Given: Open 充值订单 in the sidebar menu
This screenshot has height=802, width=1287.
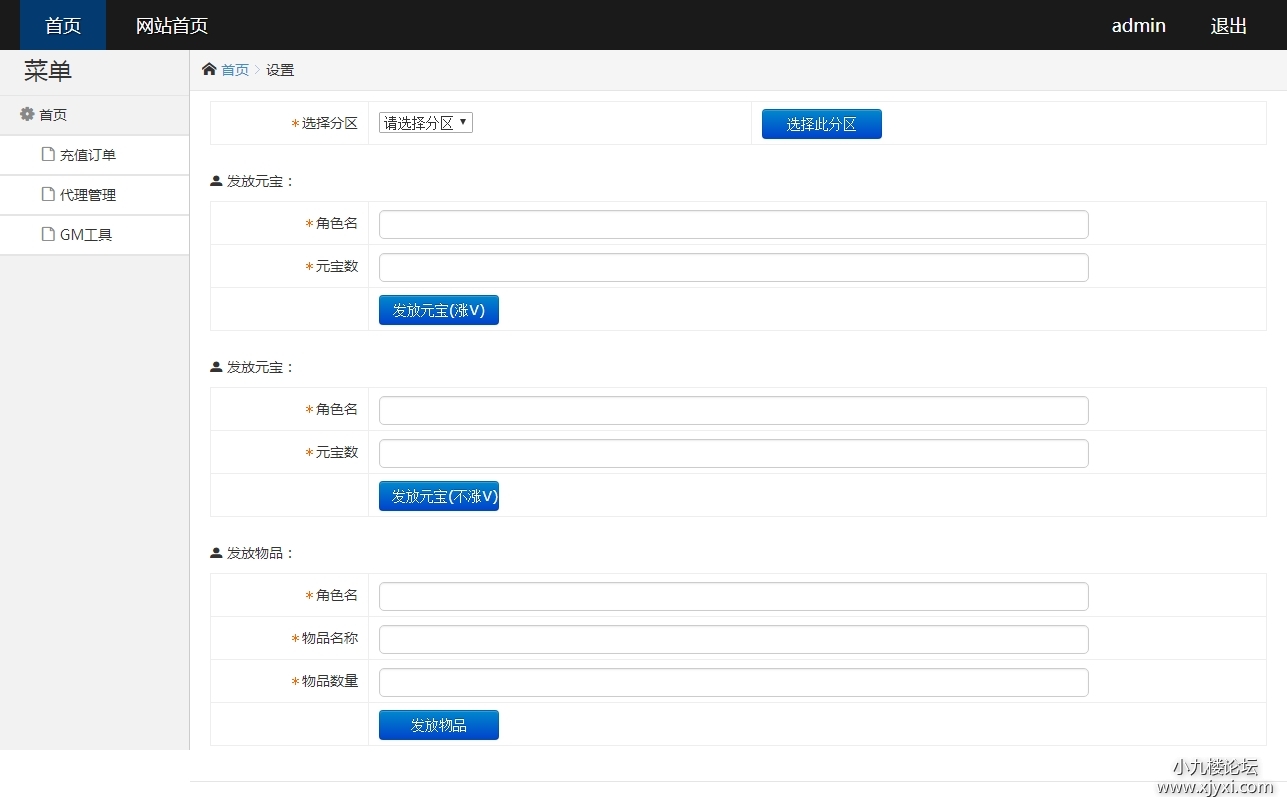Looking at the screenshot, I should click(x=88, y=155).
